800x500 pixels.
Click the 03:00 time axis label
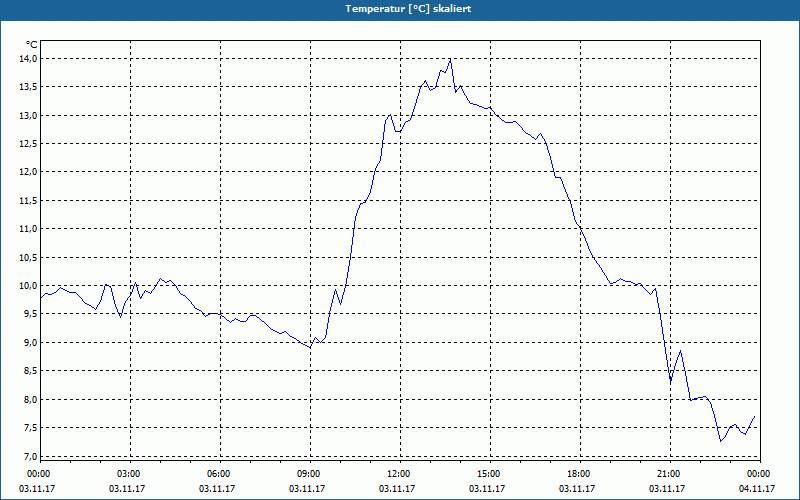click(130, 474)
